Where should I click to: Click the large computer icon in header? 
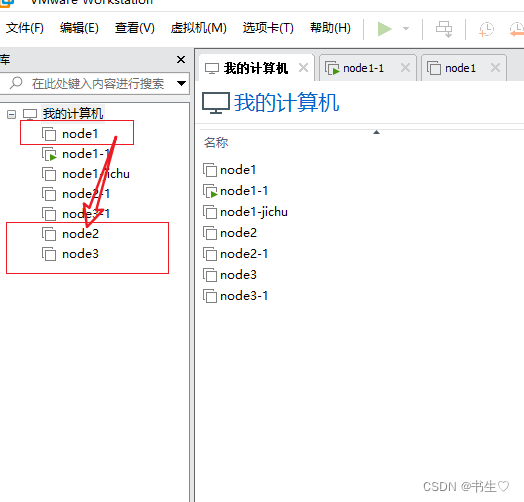point(216,103)
